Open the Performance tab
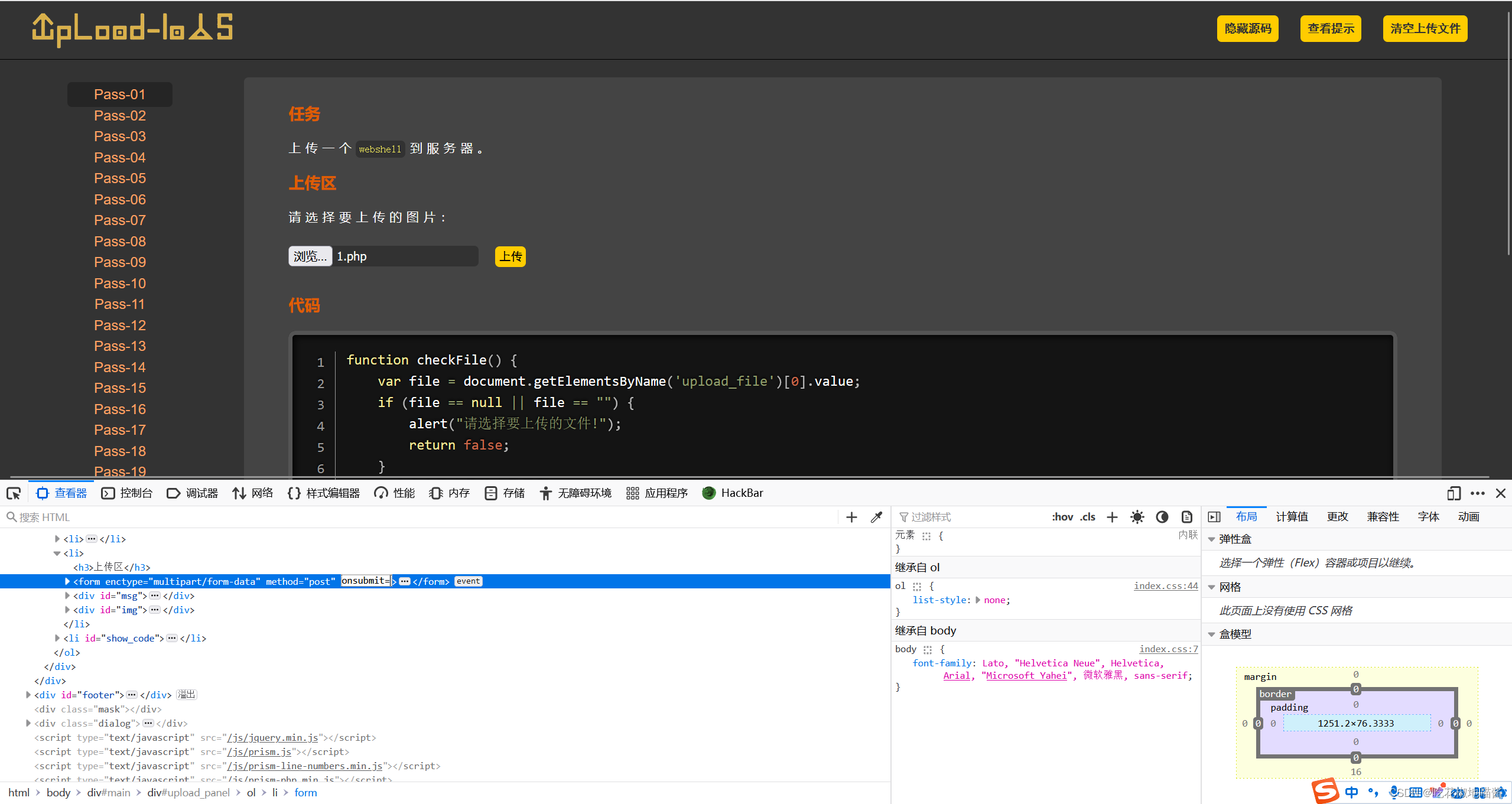The image size is (1512, 804). [395, 493]
